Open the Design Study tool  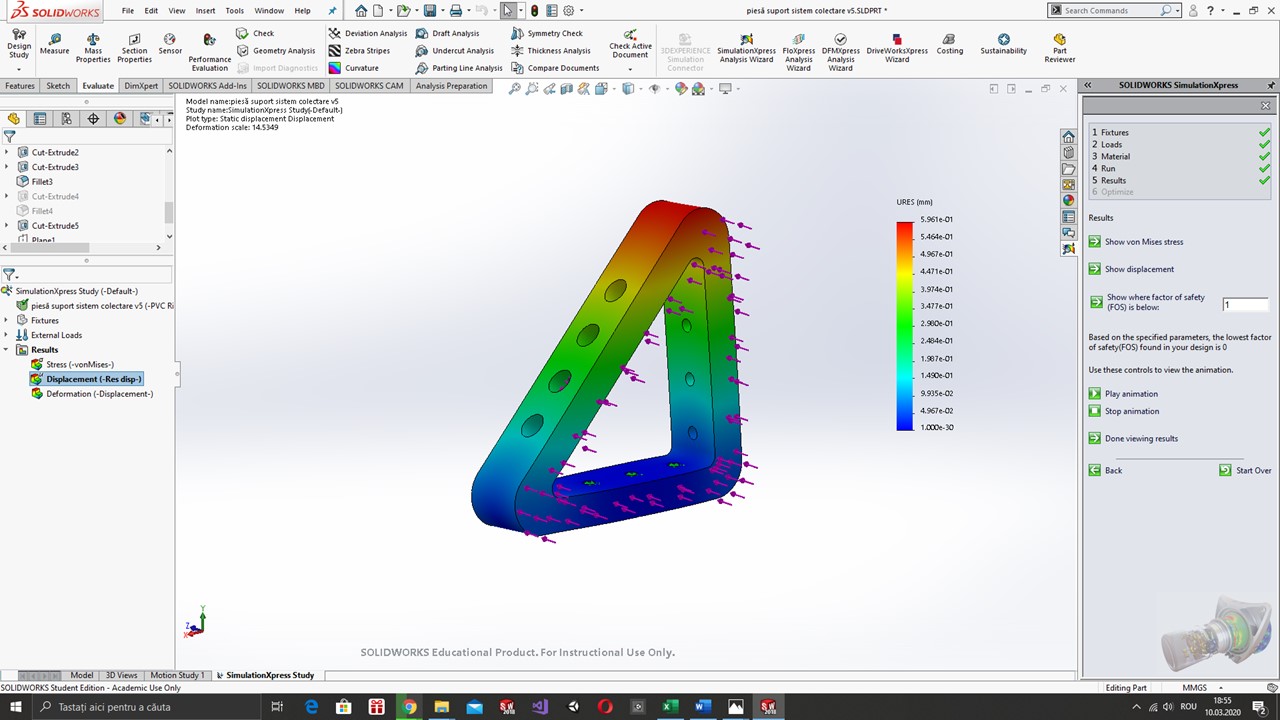tap(19, 45)
